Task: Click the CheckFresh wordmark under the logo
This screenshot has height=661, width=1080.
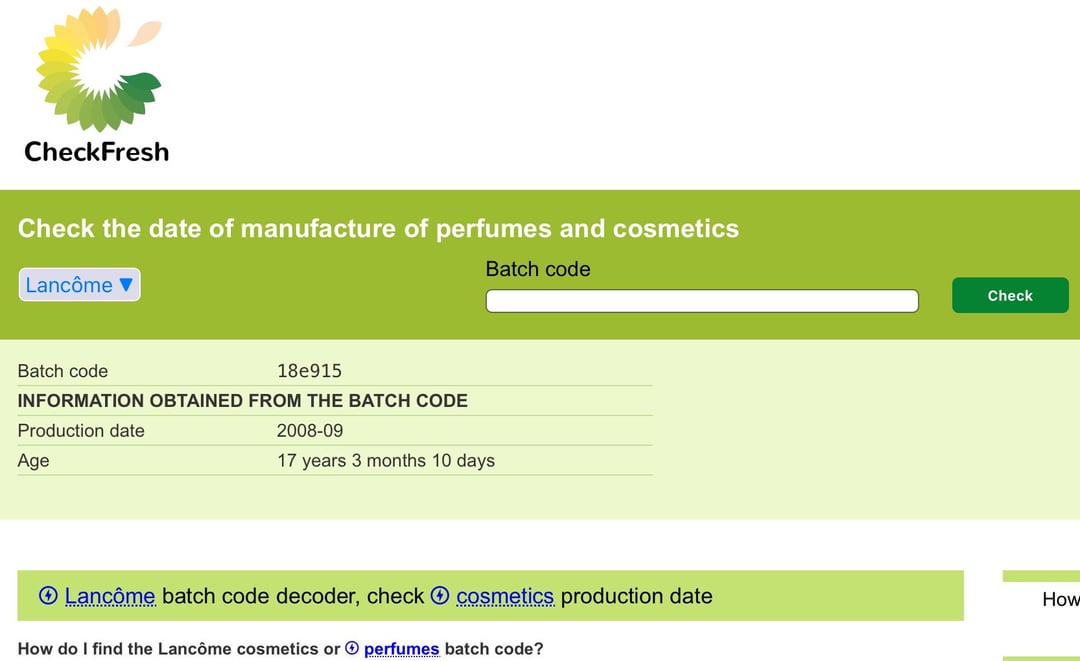Action: point(97,152)
